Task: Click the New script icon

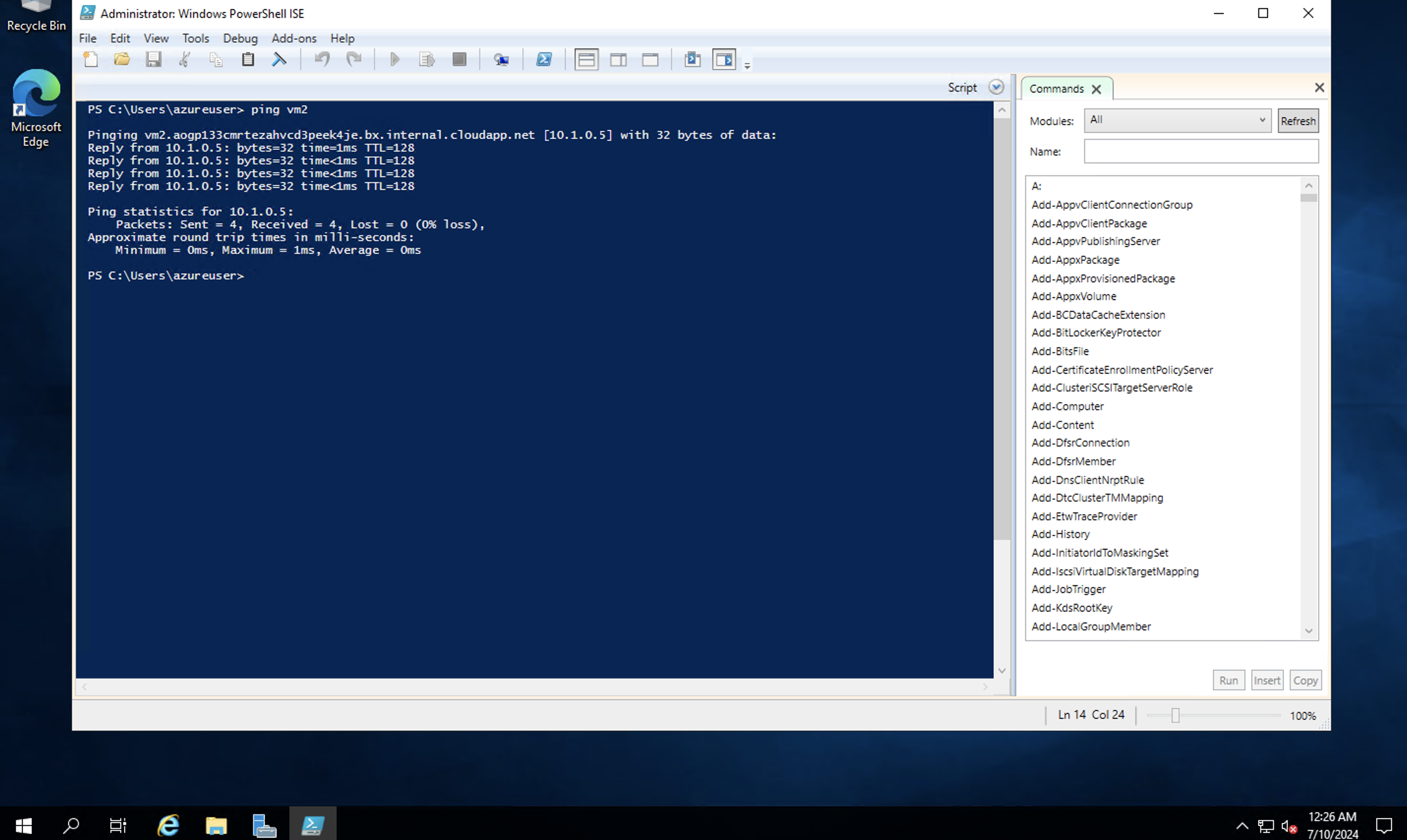Action: [x=91, y=60]
